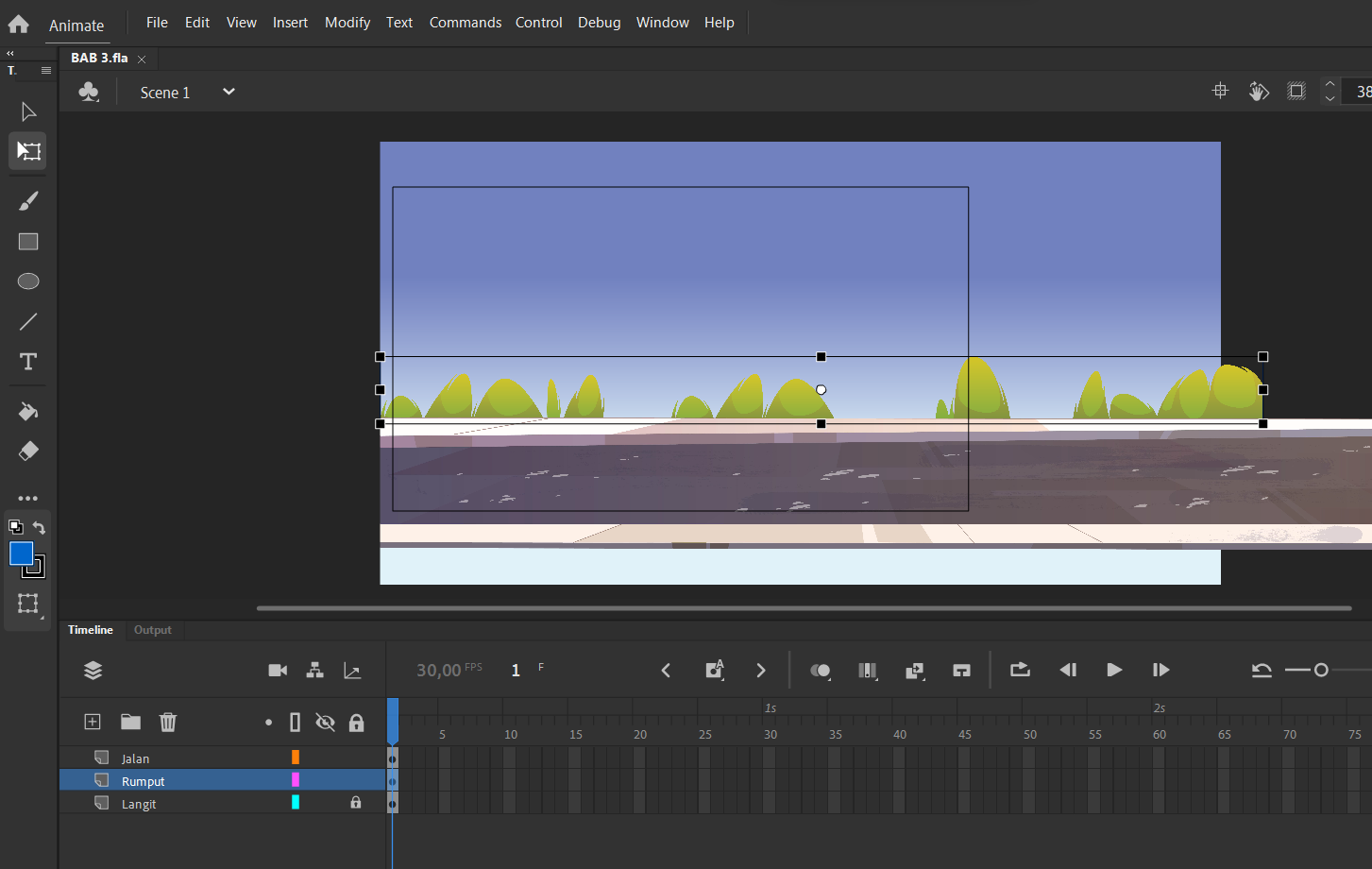The height and width of the screenshot is (869, 1372).
Task: Add a new layer with plus icon
Action: (93, 722)
